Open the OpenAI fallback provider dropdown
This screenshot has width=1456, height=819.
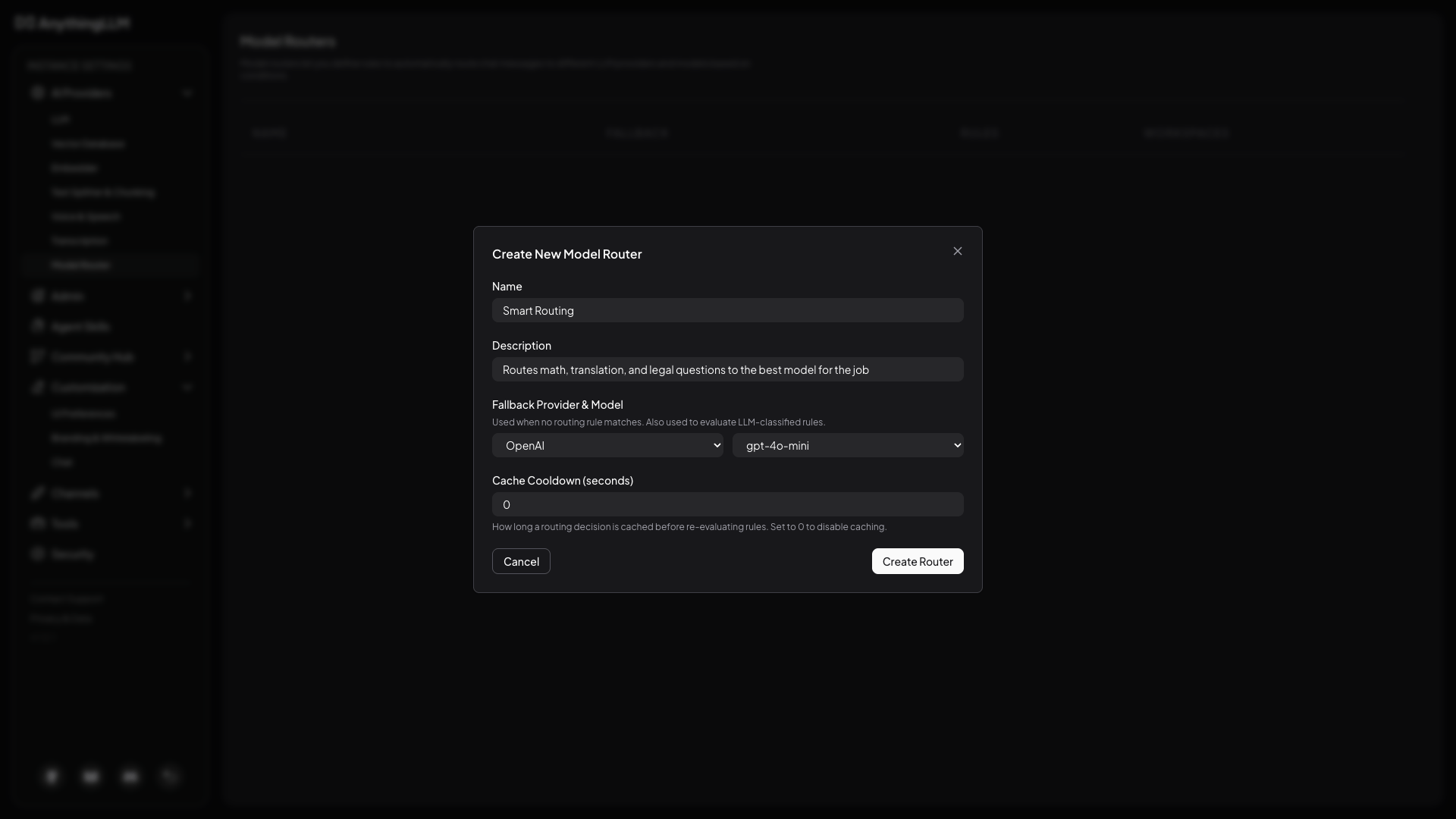pyautogui.click(x=607, y=445)
